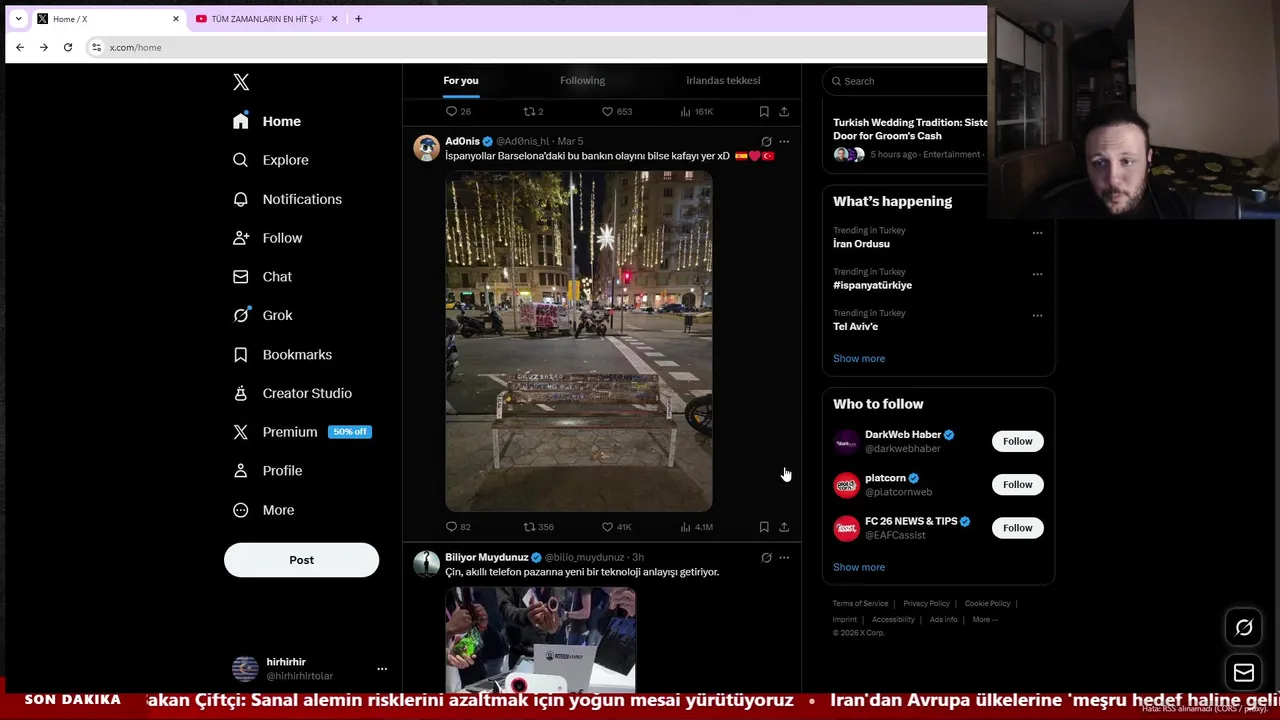Open Chat from sidebar
This screenshot has width=1280, height=720.
263,277
